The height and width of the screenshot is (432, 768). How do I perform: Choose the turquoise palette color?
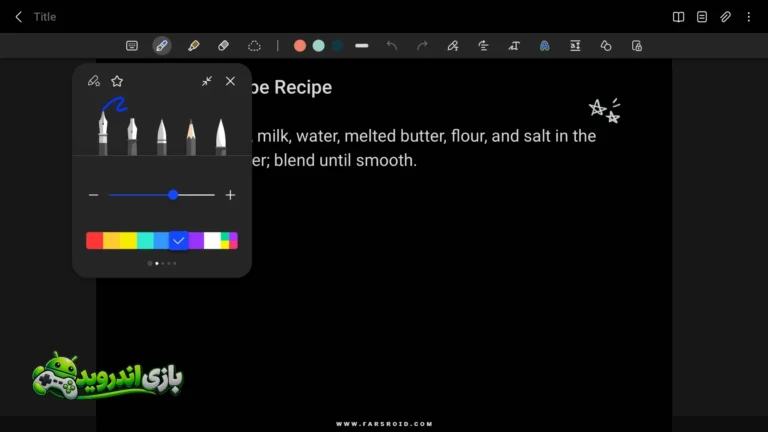click(145, 240)
